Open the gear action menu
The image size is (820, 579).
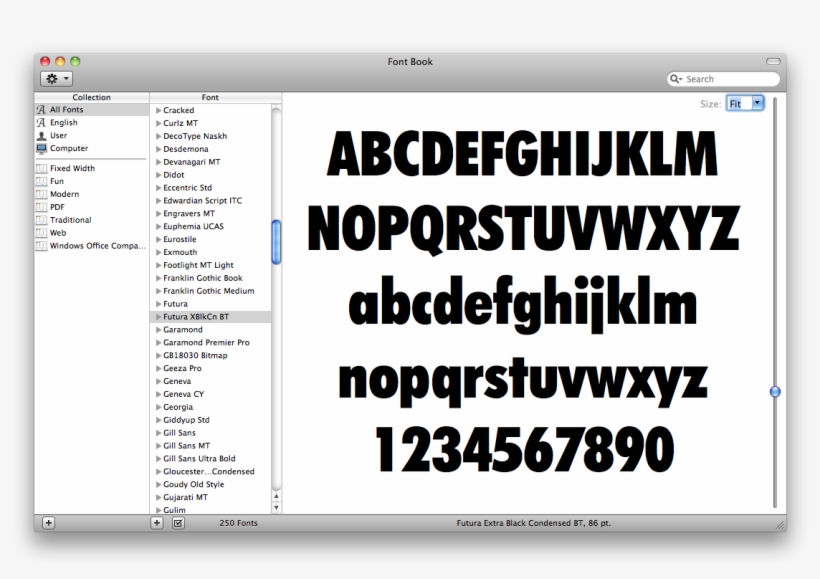[56, 78]
